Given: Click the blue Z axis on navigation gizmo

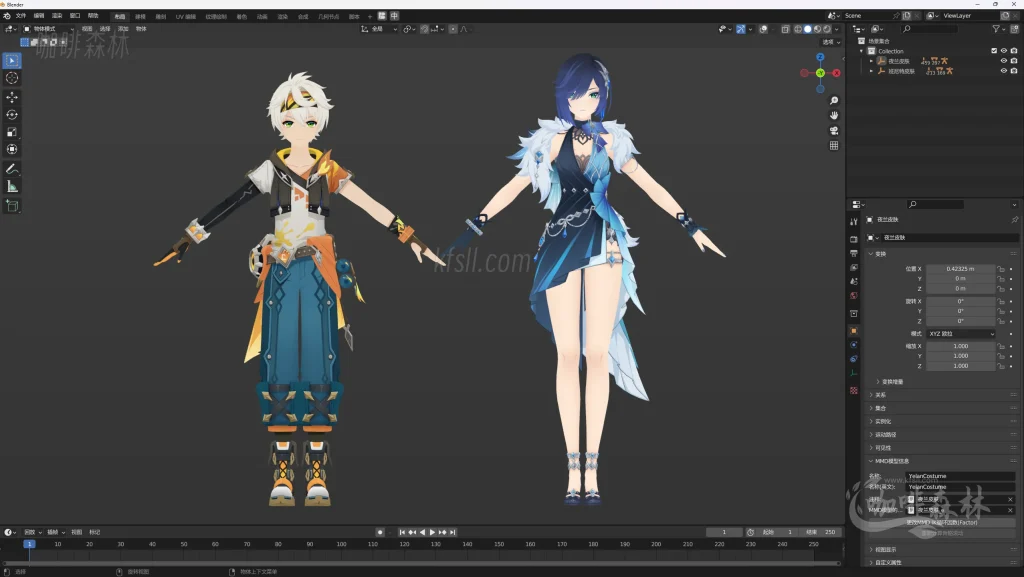Looking at the screenshot, I should pyautogui.click(x=820, y=57).
